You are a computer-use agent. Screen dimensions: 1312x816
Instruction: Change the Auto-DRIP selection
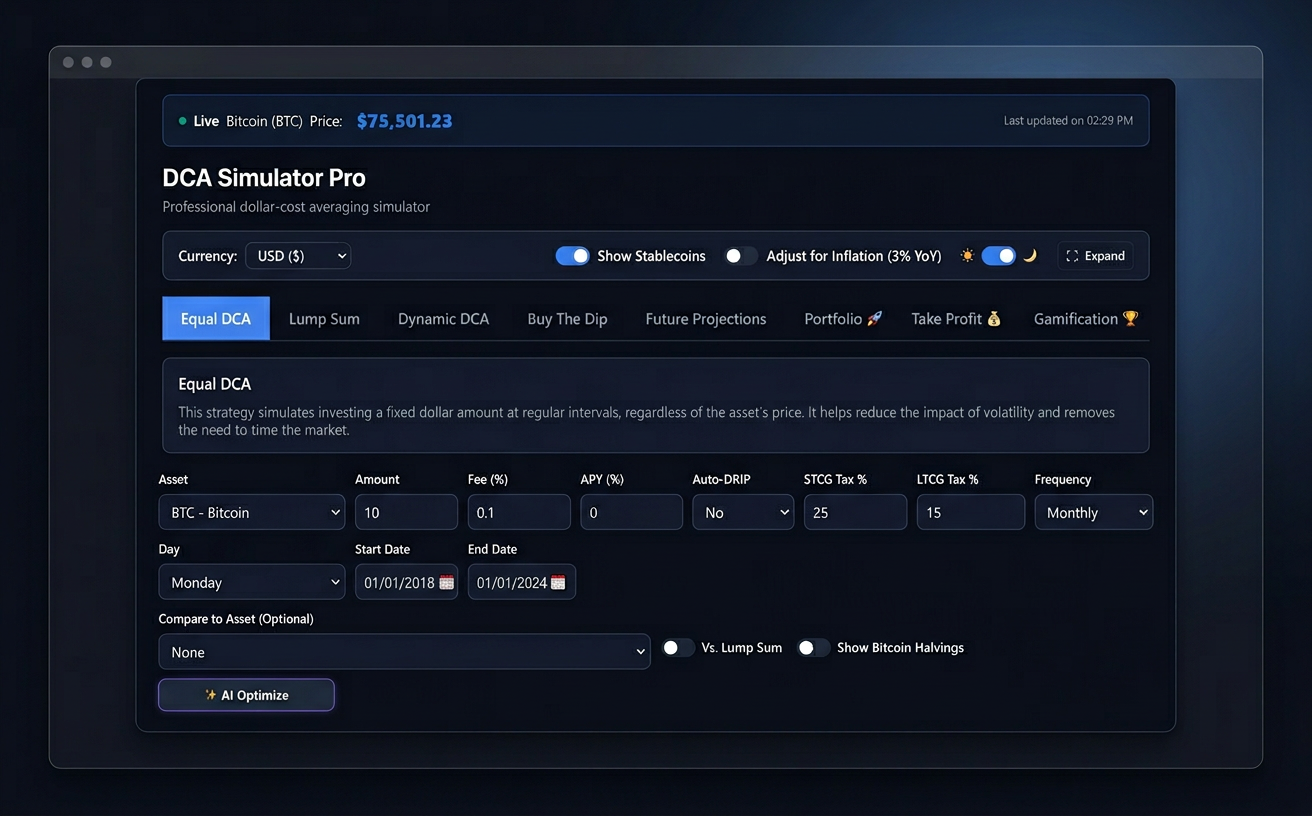(743, 511)
